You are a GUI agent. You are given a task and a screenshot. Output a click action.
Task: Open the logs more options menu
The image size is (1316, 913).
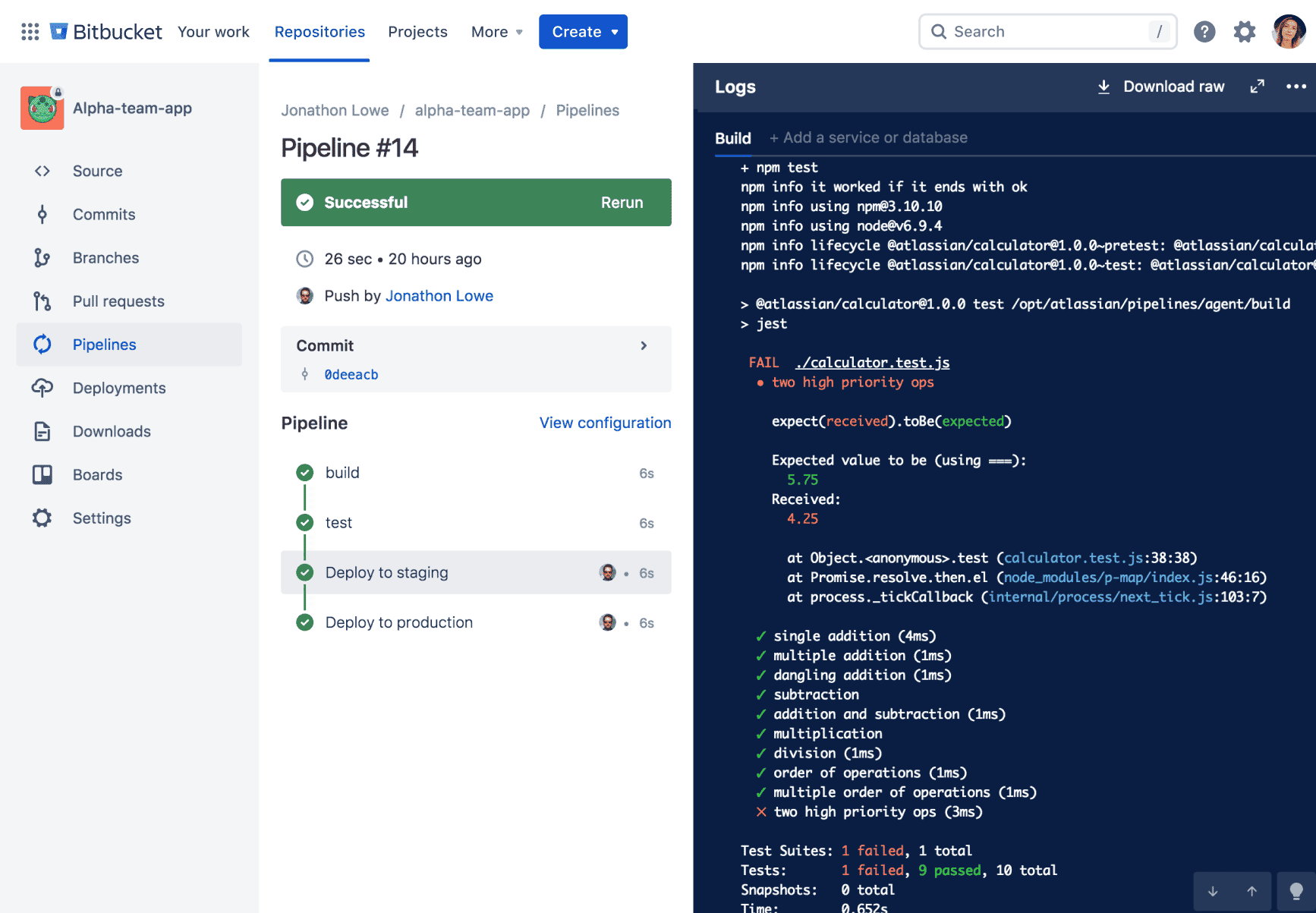pos(1296,87)
